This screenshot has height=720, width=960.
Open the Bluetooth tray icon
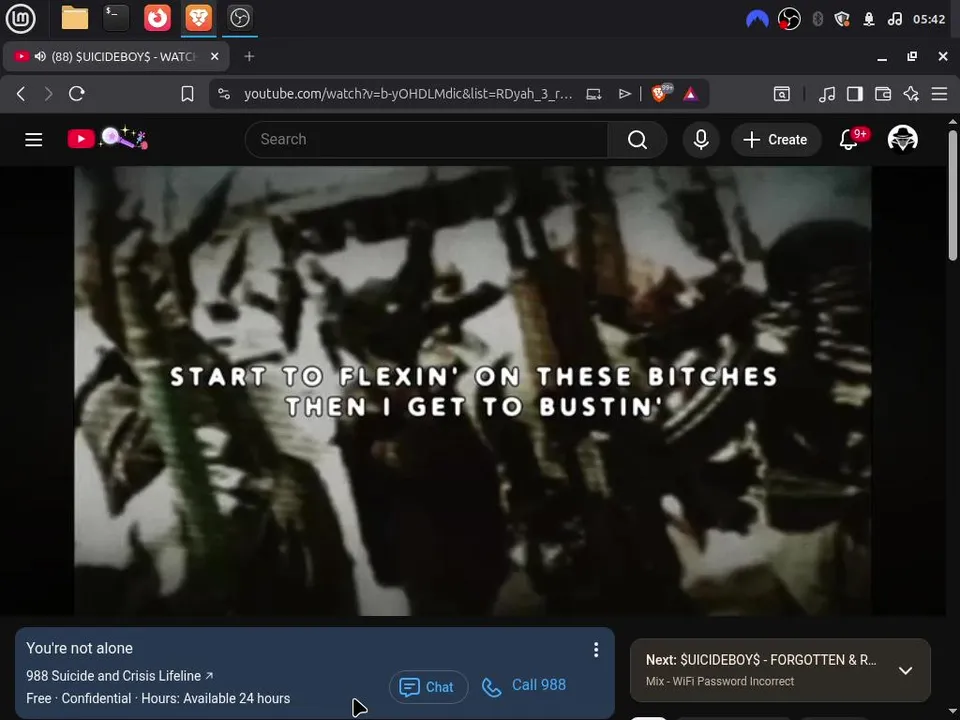[817, 19]
